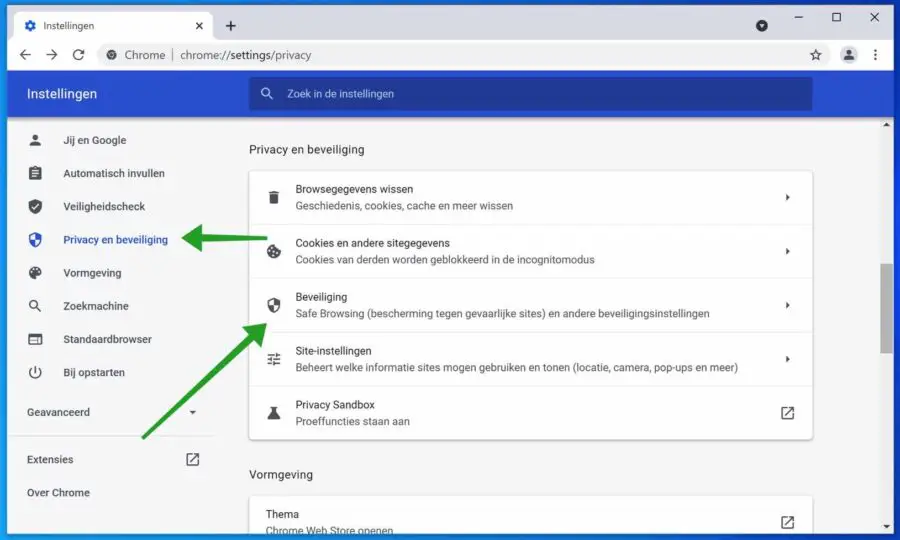Click the blue shield icon for Privacy en beveiliging
900x540 pixels.
(x=35, y=240)
